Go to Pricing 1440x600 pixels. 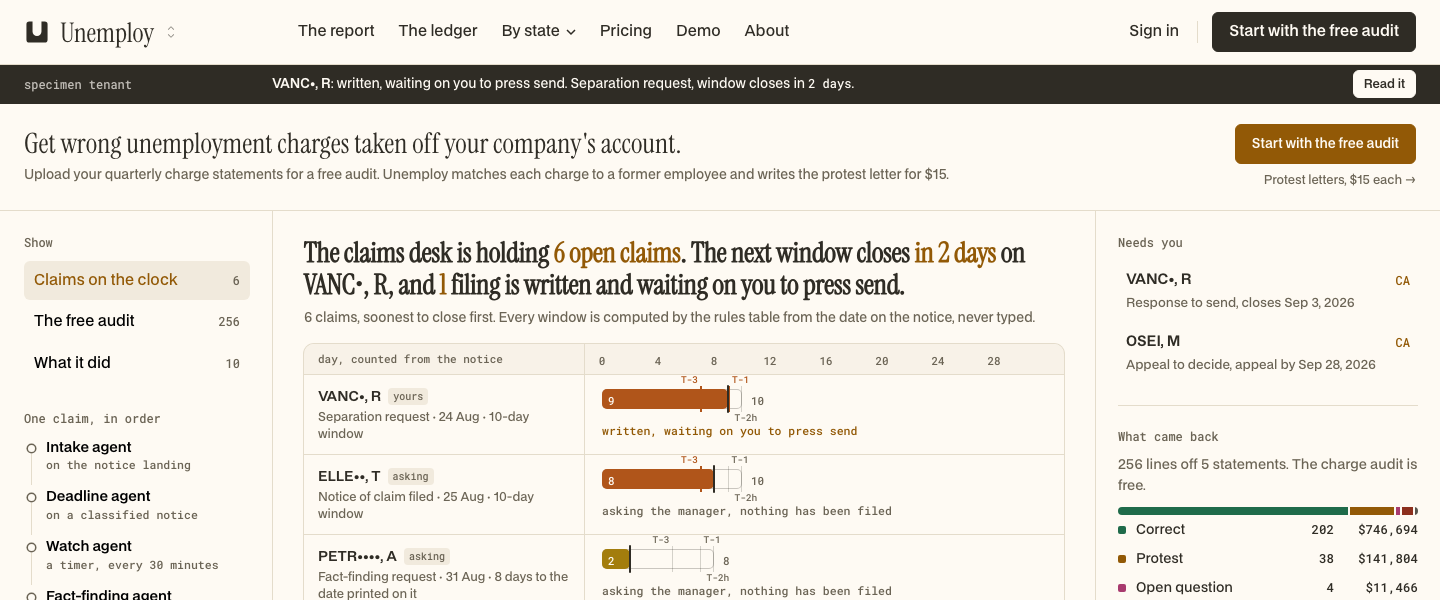pos(626,31)
